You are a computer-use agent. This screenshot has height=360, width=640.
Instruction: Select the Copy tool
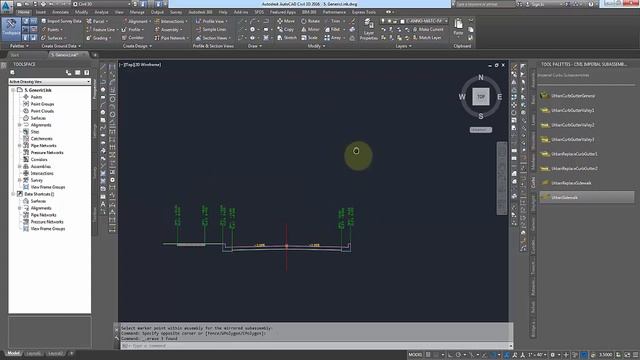click(286, 29)
